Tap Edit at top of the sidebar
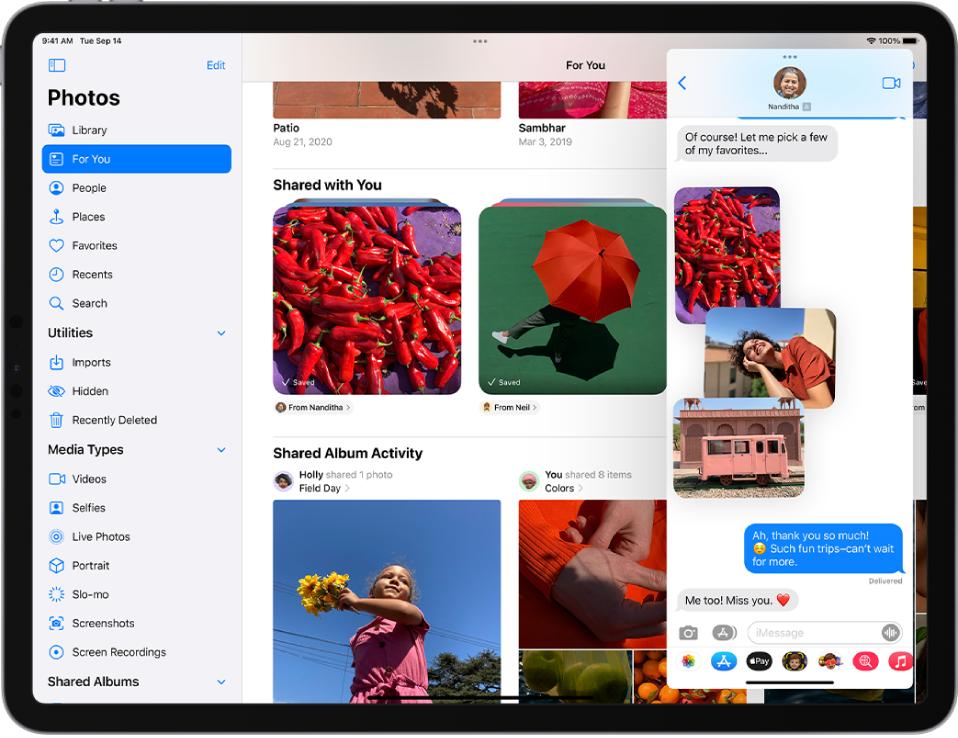The width and height of the screenshot is (958, 738). [x=216, y=66]
